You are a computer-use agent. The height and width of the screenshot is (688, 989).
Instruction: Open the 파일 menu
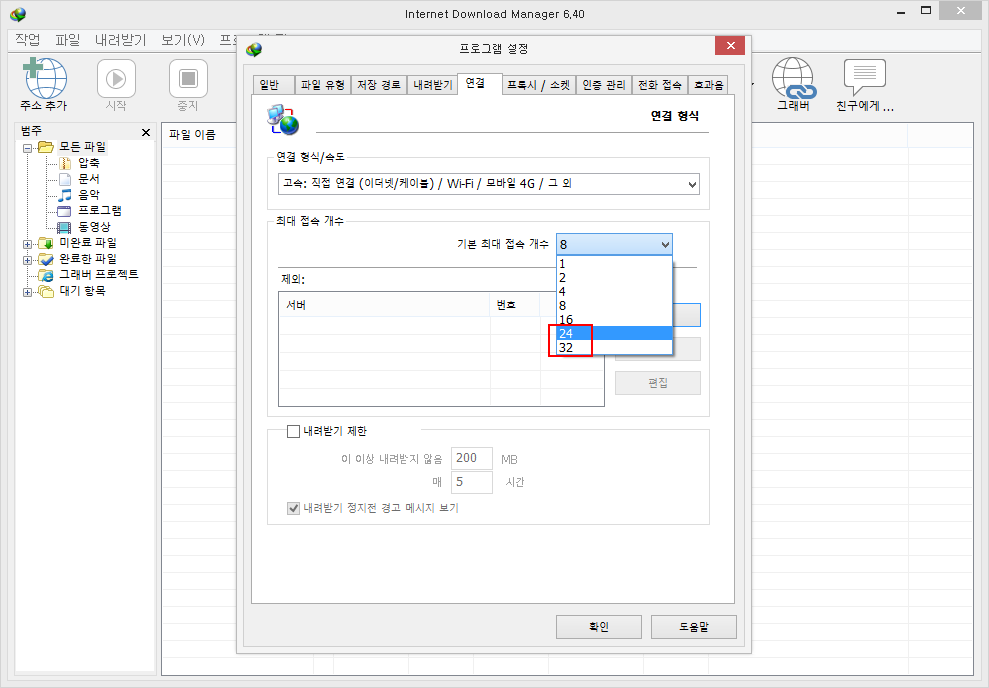pos(67,40)
